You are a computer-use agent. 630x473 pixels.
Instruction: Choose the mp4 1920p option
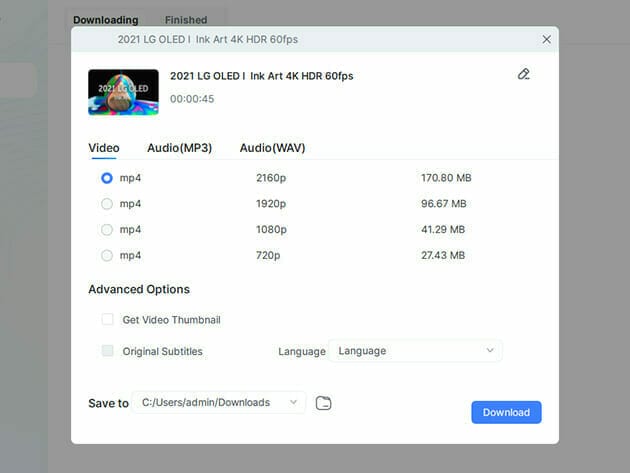[107, 204]
